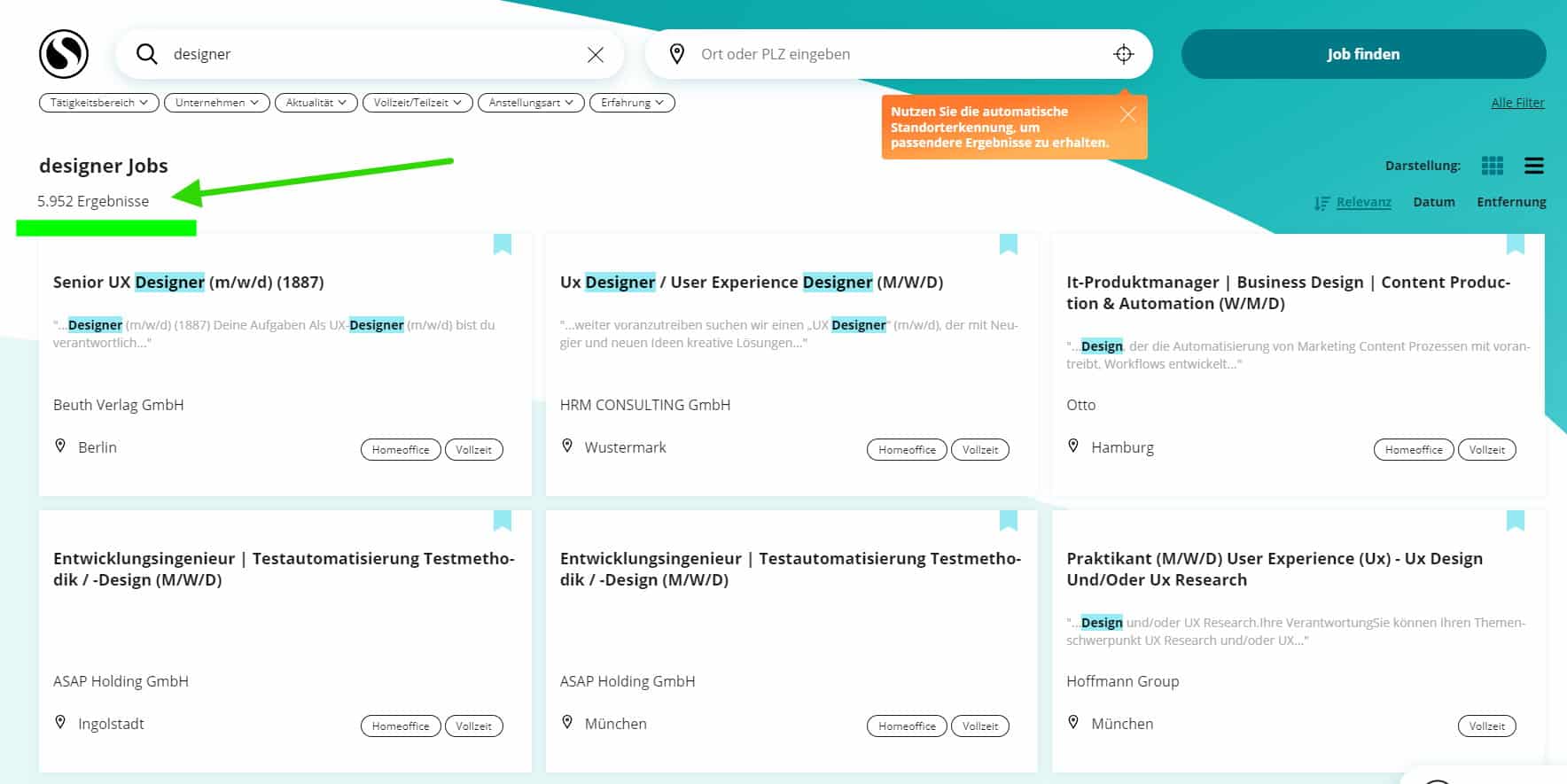Click the Hamburg location pin icon
This screenshot has height=784, width=1567.
tap(1073, 446)
